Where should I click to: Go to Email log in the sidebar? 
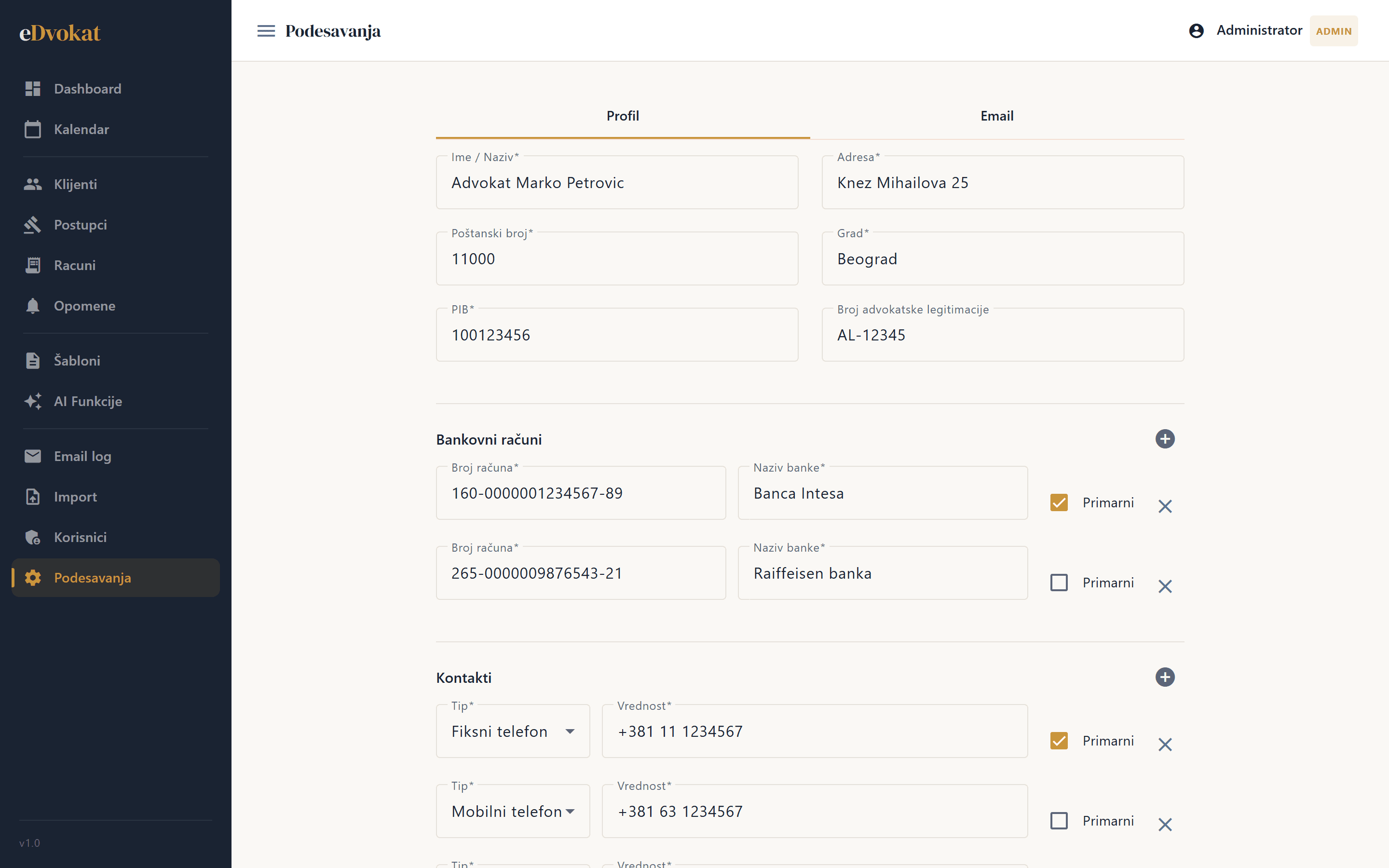[115, 456]
